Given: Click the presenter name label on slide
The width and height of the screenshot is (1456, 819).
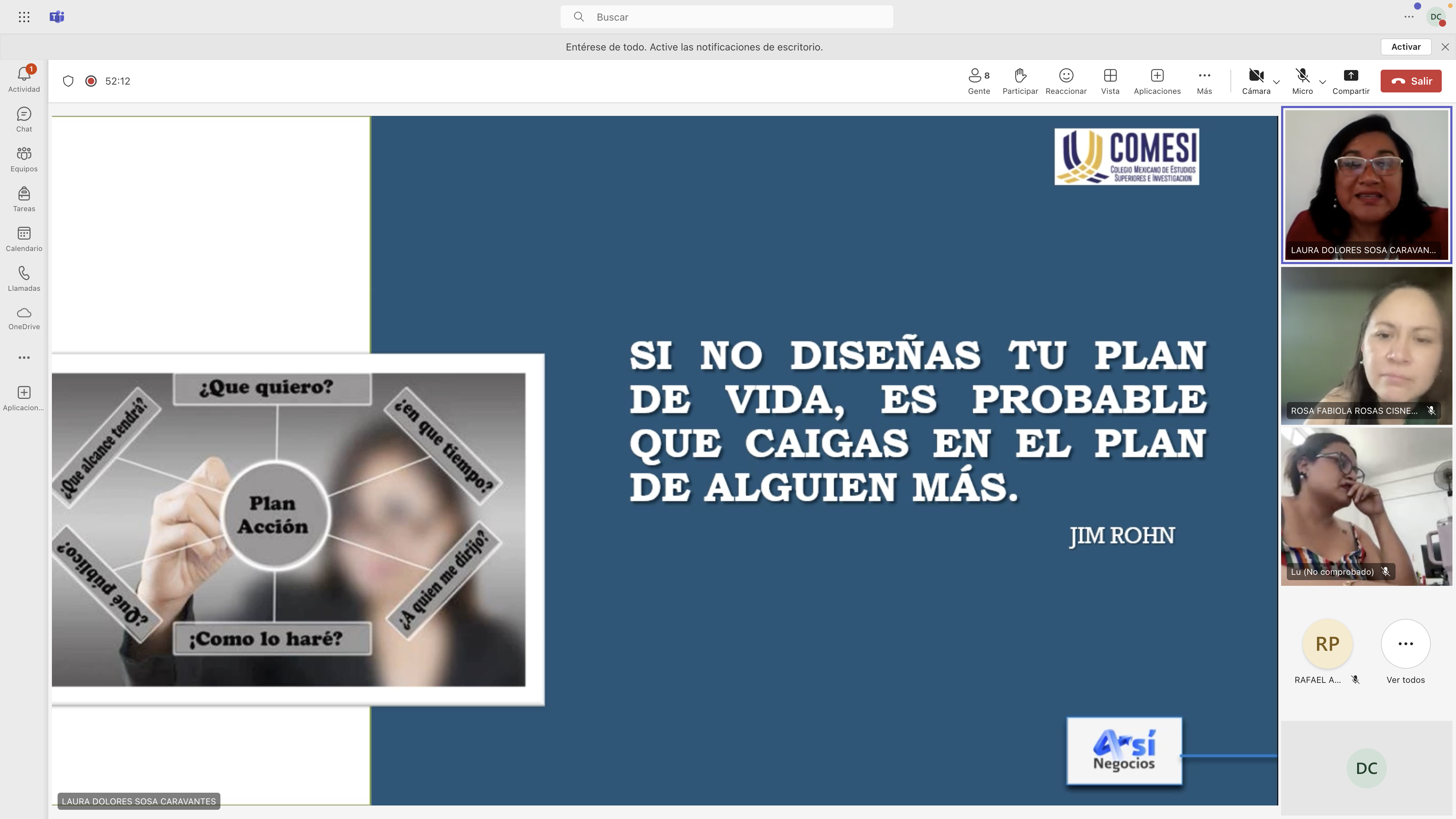Looking at the screenshot, I should [x=139, y=801].
